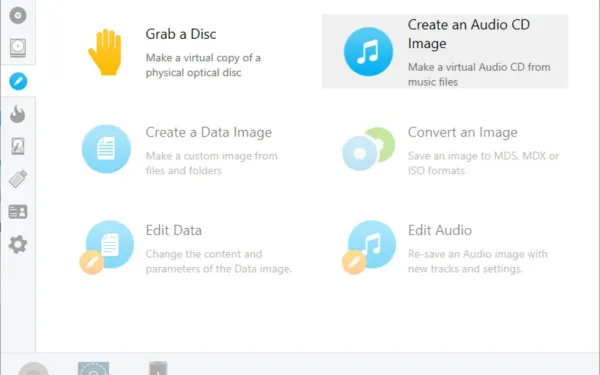The height and width of the screenshot is (375, 600).
Task: Click the two-disc Convert an Image icon
Action: pyautogui.click(x=368, y=149)
